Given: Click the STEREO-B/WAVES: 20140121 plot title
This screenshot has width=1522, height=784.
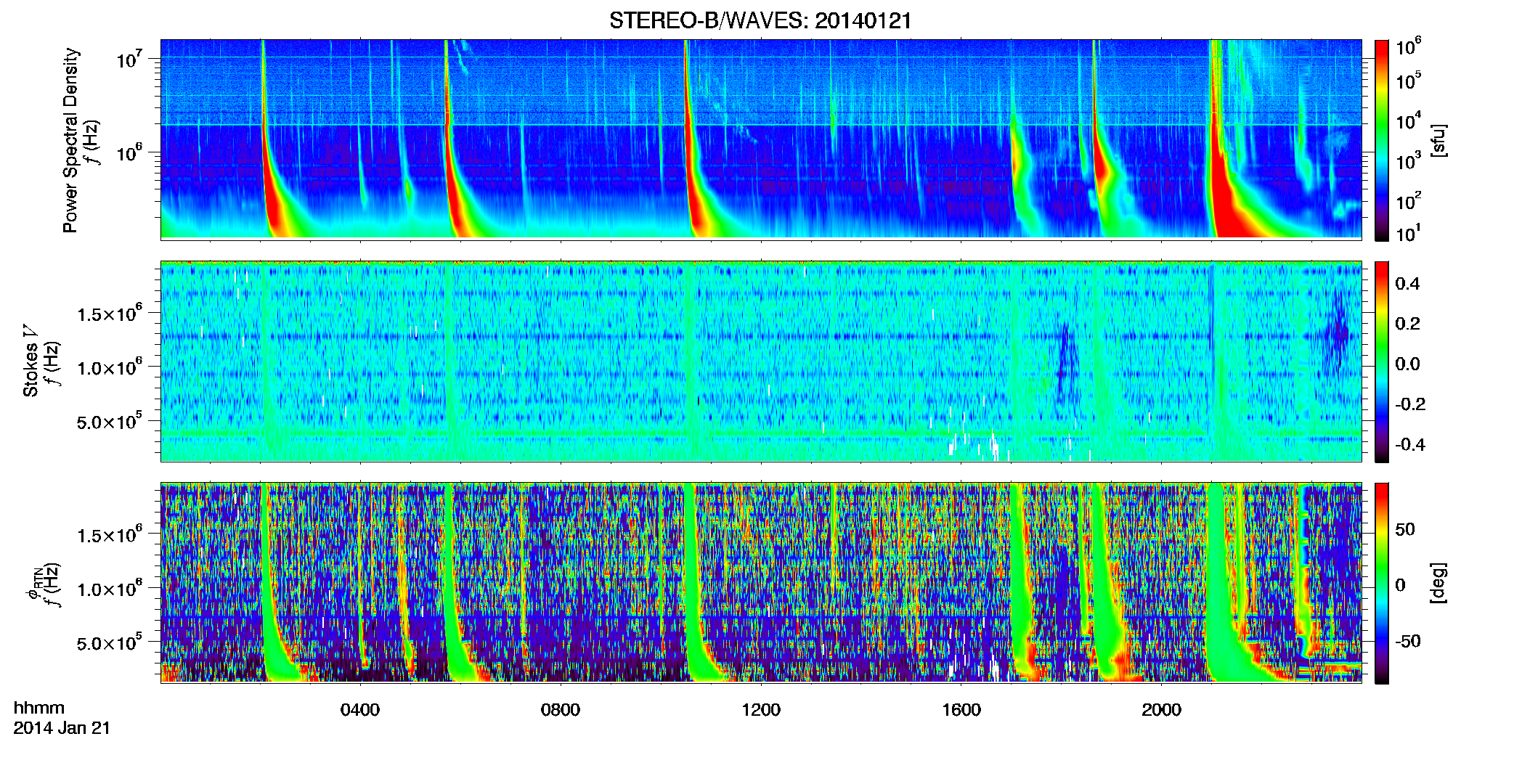Looking at the screenshot, I should [x=760, y=20].
